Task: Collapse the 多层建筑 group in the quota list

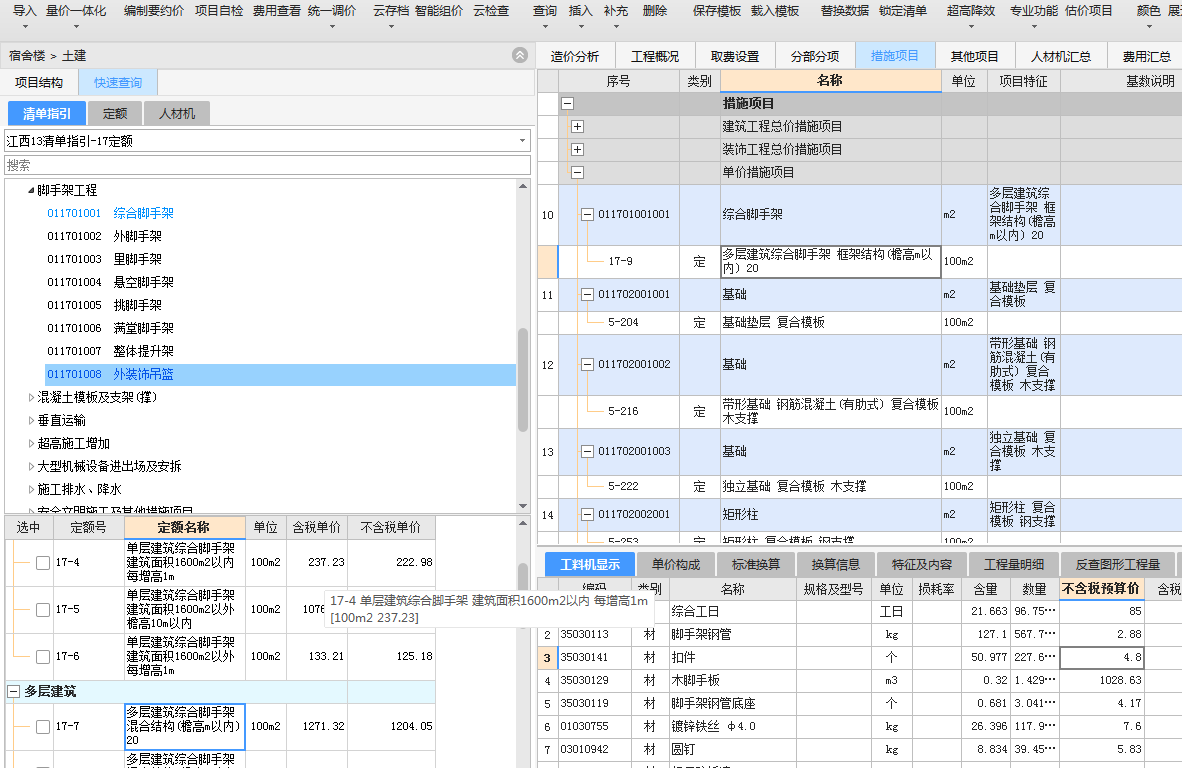Action: coord(14,691)
